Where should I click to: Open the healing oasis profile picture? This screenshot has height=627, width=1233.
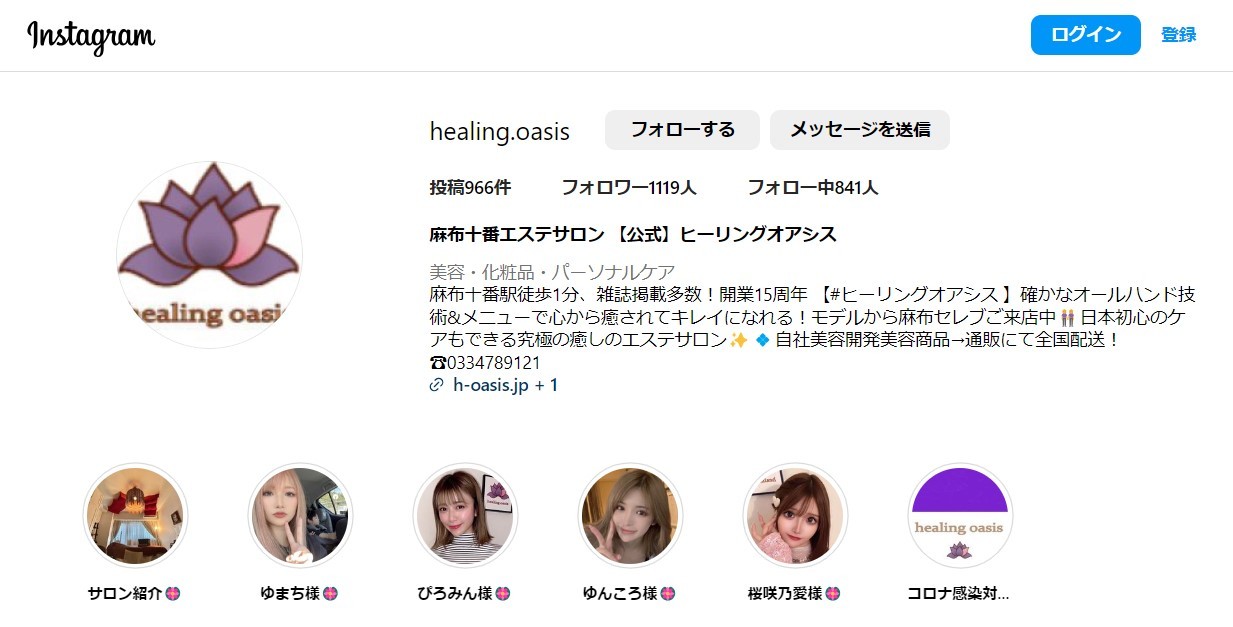210,255
